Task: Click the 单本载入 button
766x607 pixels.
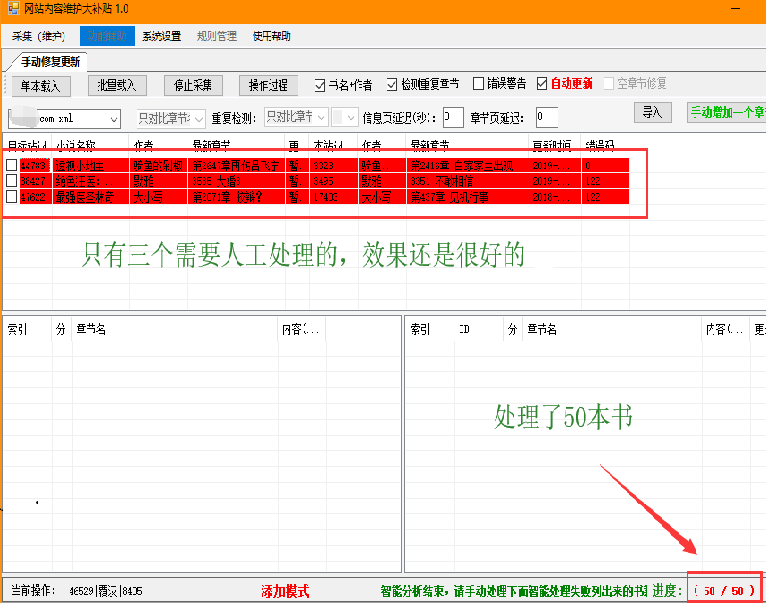Action: pyautogui.click(x=41, y=85)
